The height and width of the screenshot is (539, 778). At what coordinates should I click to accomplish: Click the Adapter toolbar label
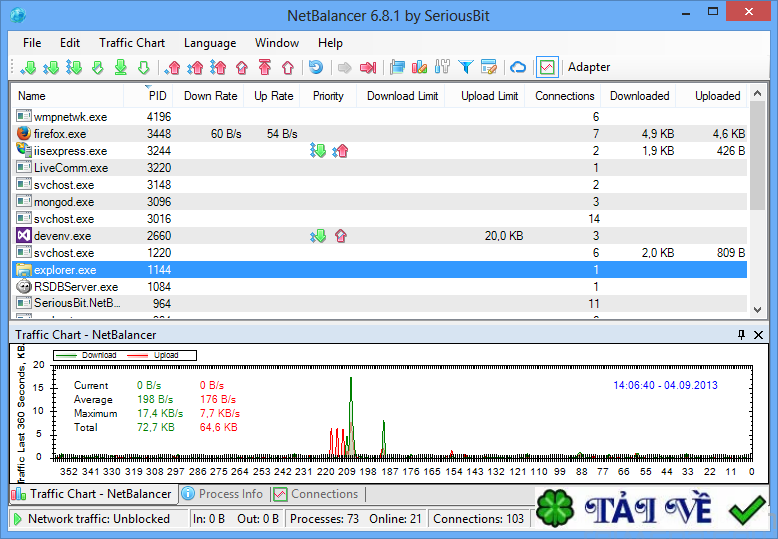pyautogui.click(x=589, y=68)
